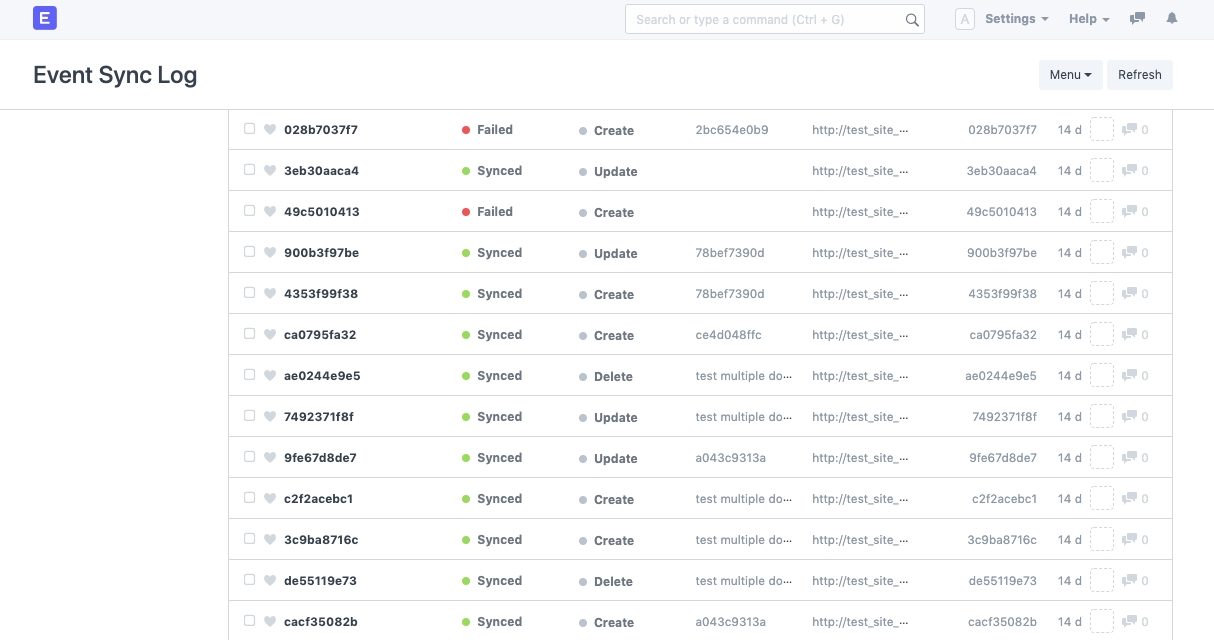Favorite the cacf35082b row via heart

pos(270,622)
